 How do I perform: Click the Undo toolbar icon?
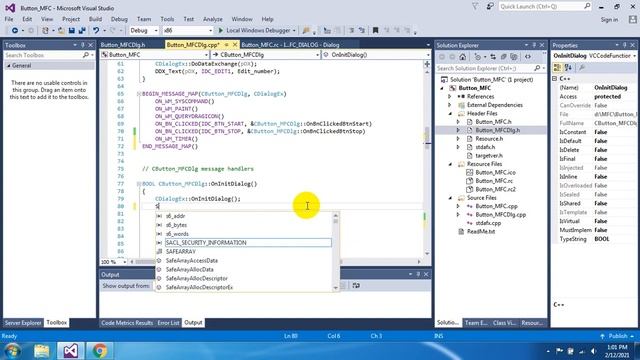(x=96, y=31)
